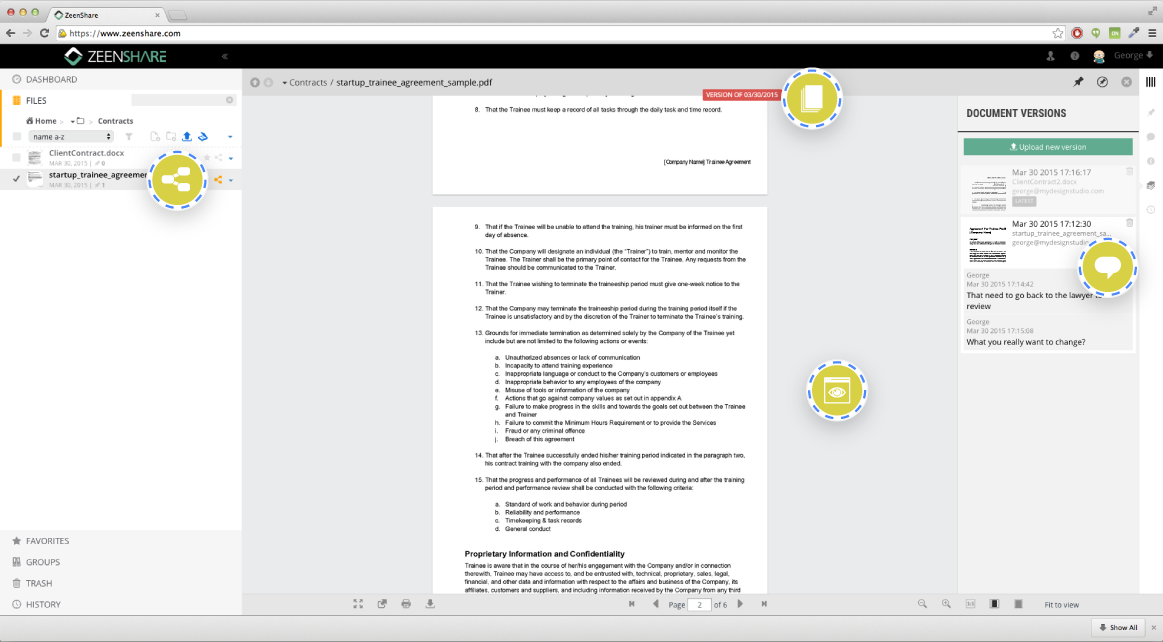Toggle the side panel columns icon

(x=1150, y=82)
